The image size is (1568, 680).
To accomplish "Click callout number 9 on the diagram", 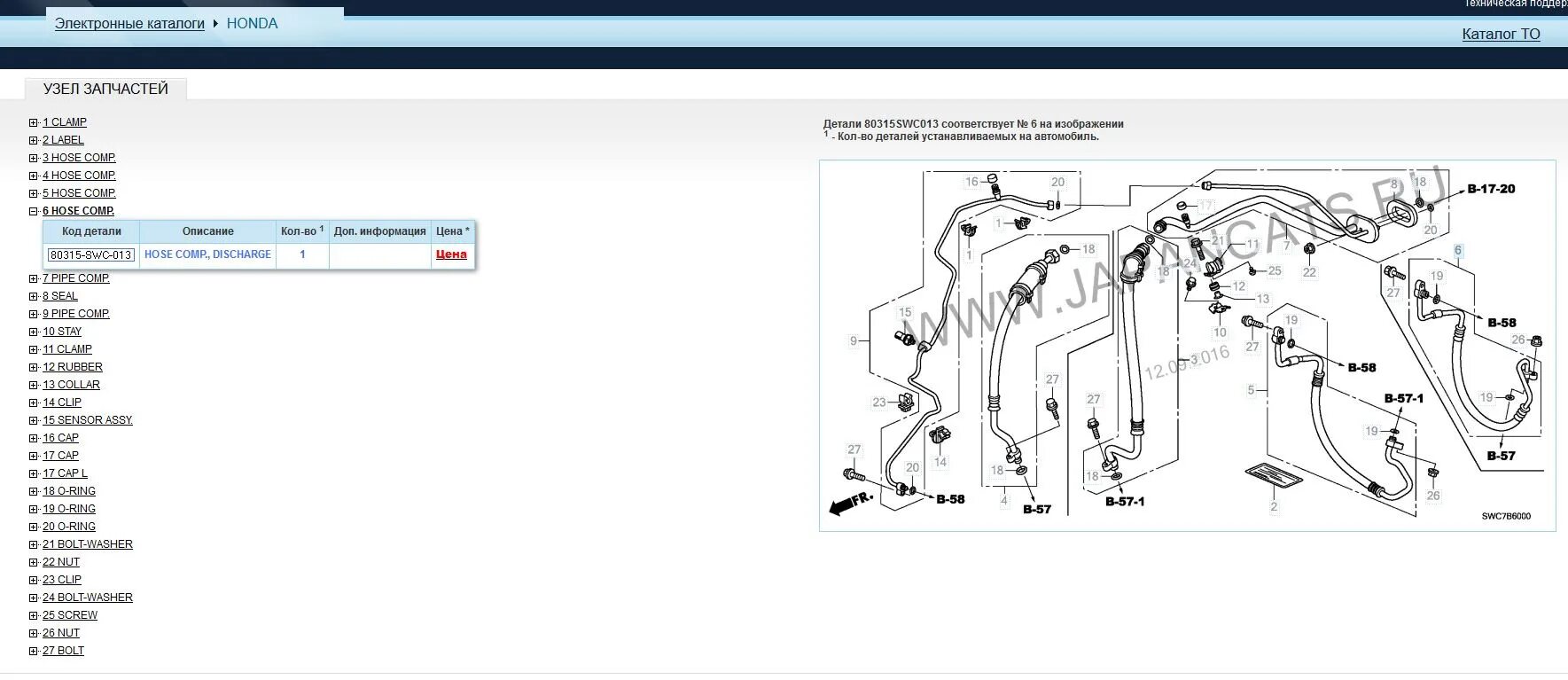I will pyautogui.click(x=854, y=340).
